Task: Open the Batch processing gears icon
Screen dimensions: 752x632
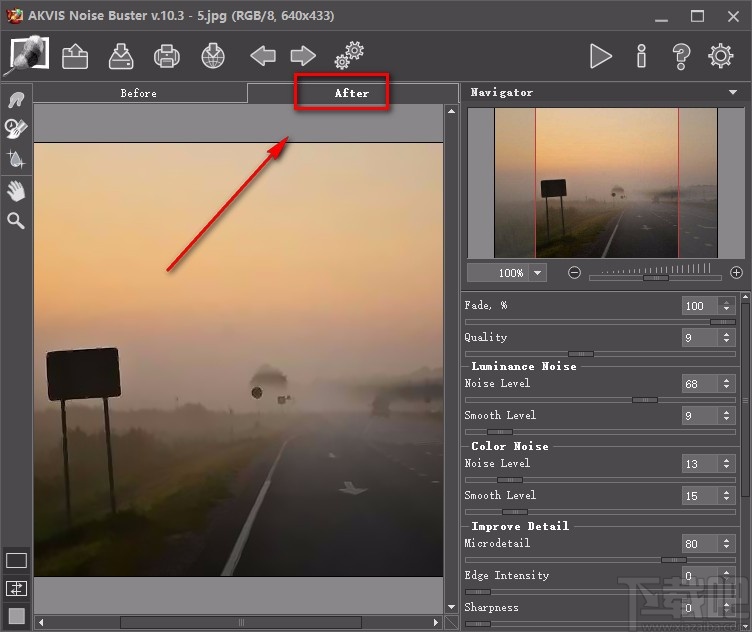Action: 349,56
